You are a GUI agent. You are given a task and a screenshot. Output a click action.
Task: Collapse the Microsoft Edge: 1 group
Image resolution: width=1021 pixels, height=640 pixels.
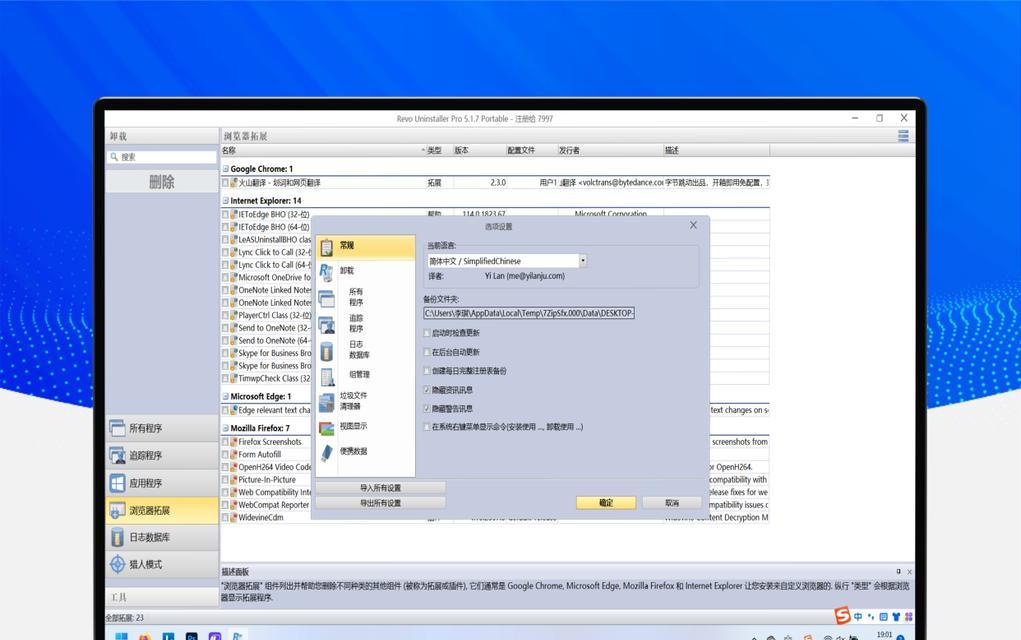tap(225, 396)
